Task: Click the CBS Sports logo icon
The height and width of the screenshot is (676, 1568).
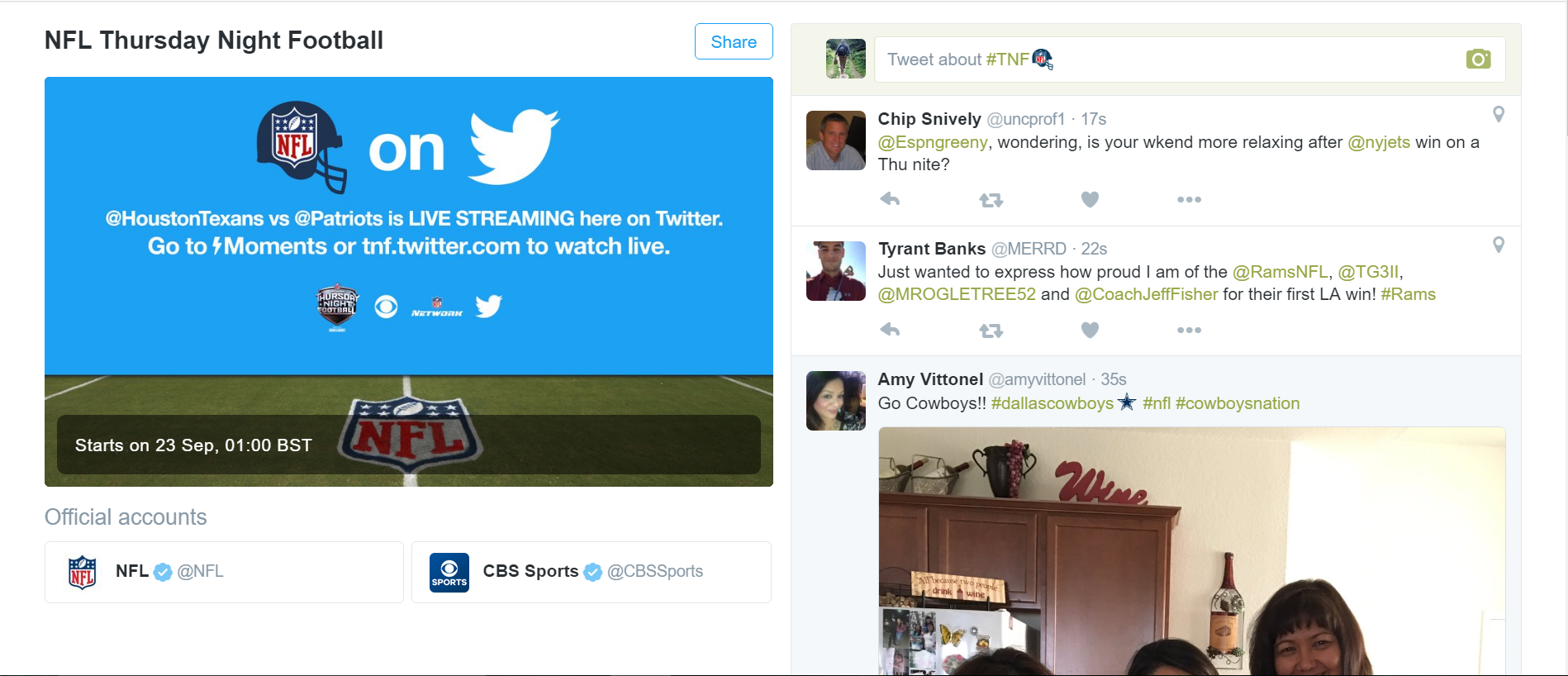Action: (449, 572)
